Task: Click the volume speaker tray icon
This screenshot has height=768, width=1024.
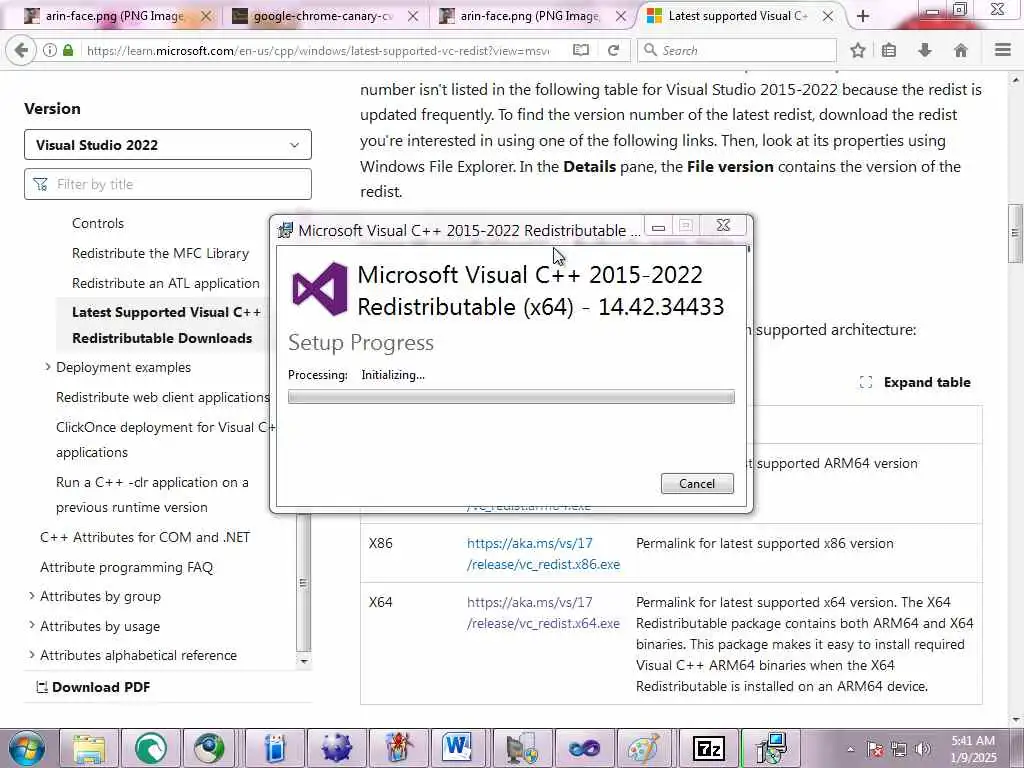Action: click(x=922, y=749)
